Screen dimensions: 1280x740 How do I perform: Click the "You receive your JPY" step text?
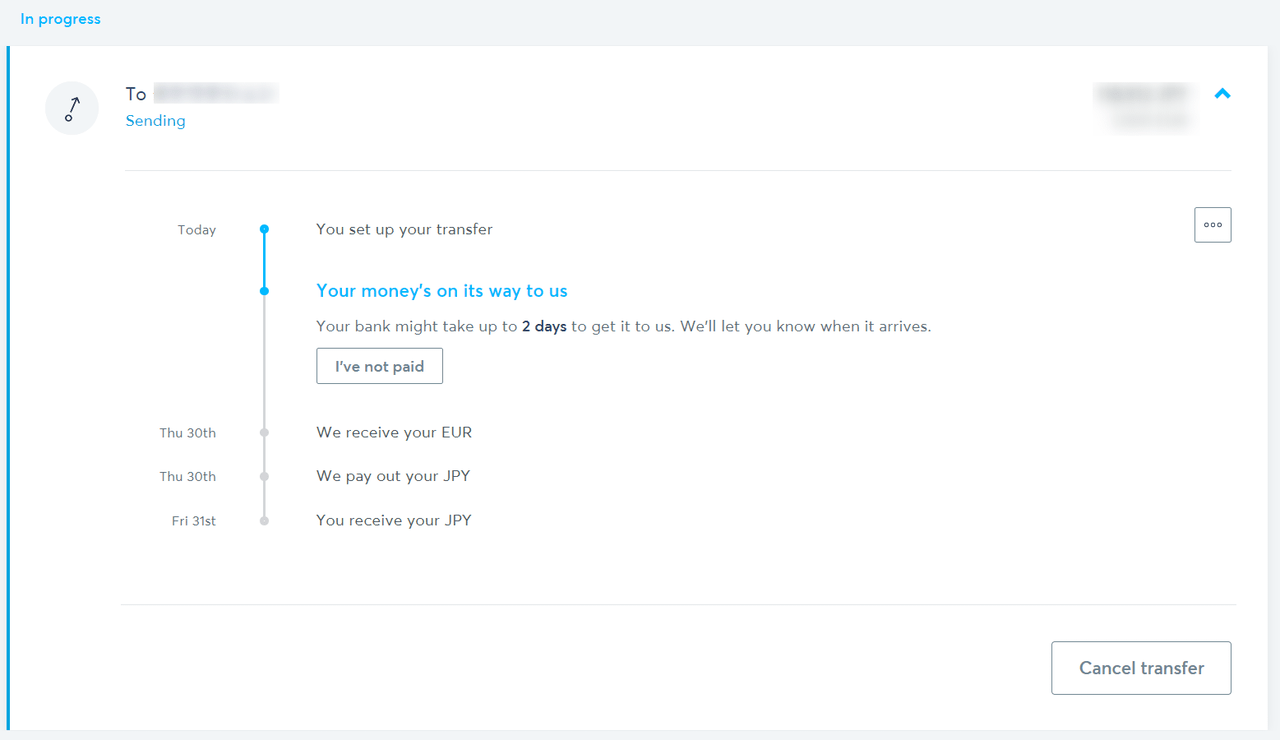(394, 520)
